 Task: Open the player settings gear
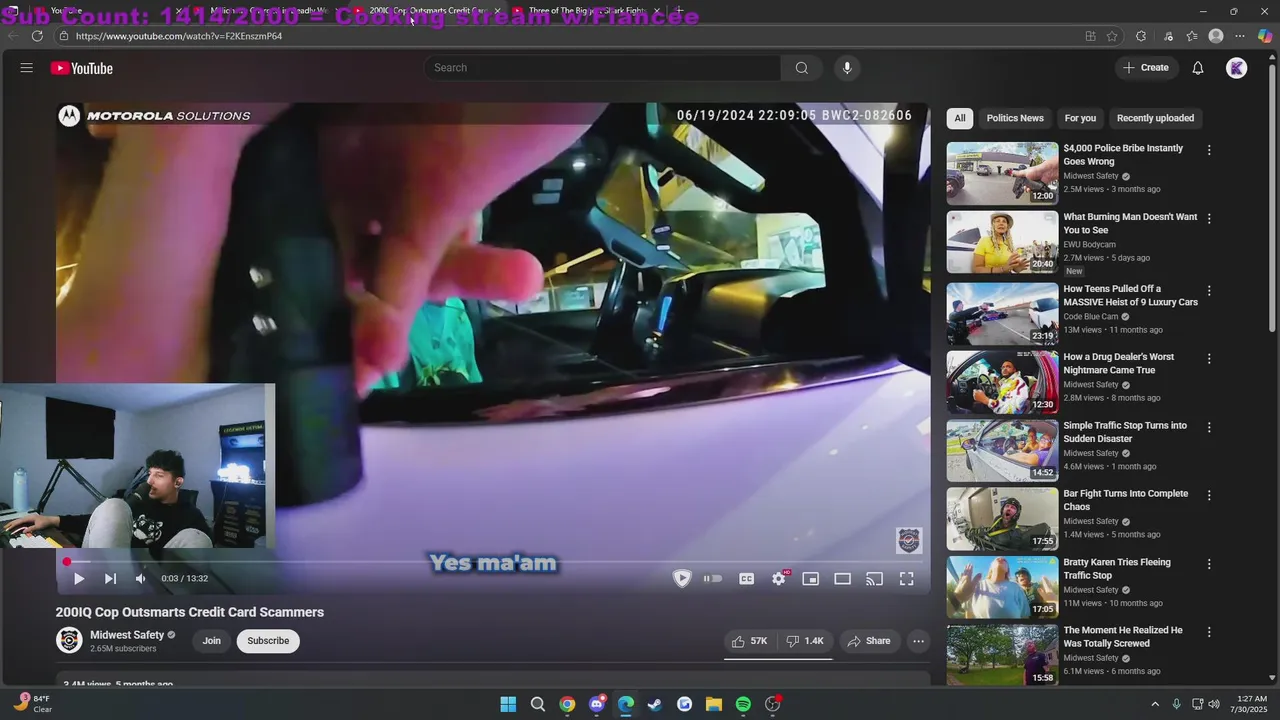(779, 579)
